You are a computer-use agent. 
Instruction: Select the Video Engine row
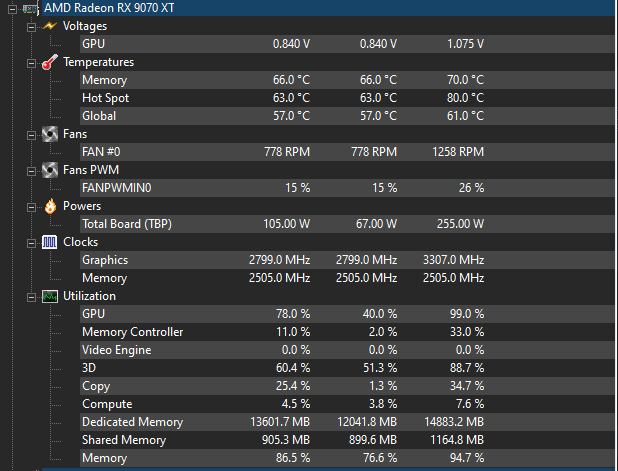(347, 350)
